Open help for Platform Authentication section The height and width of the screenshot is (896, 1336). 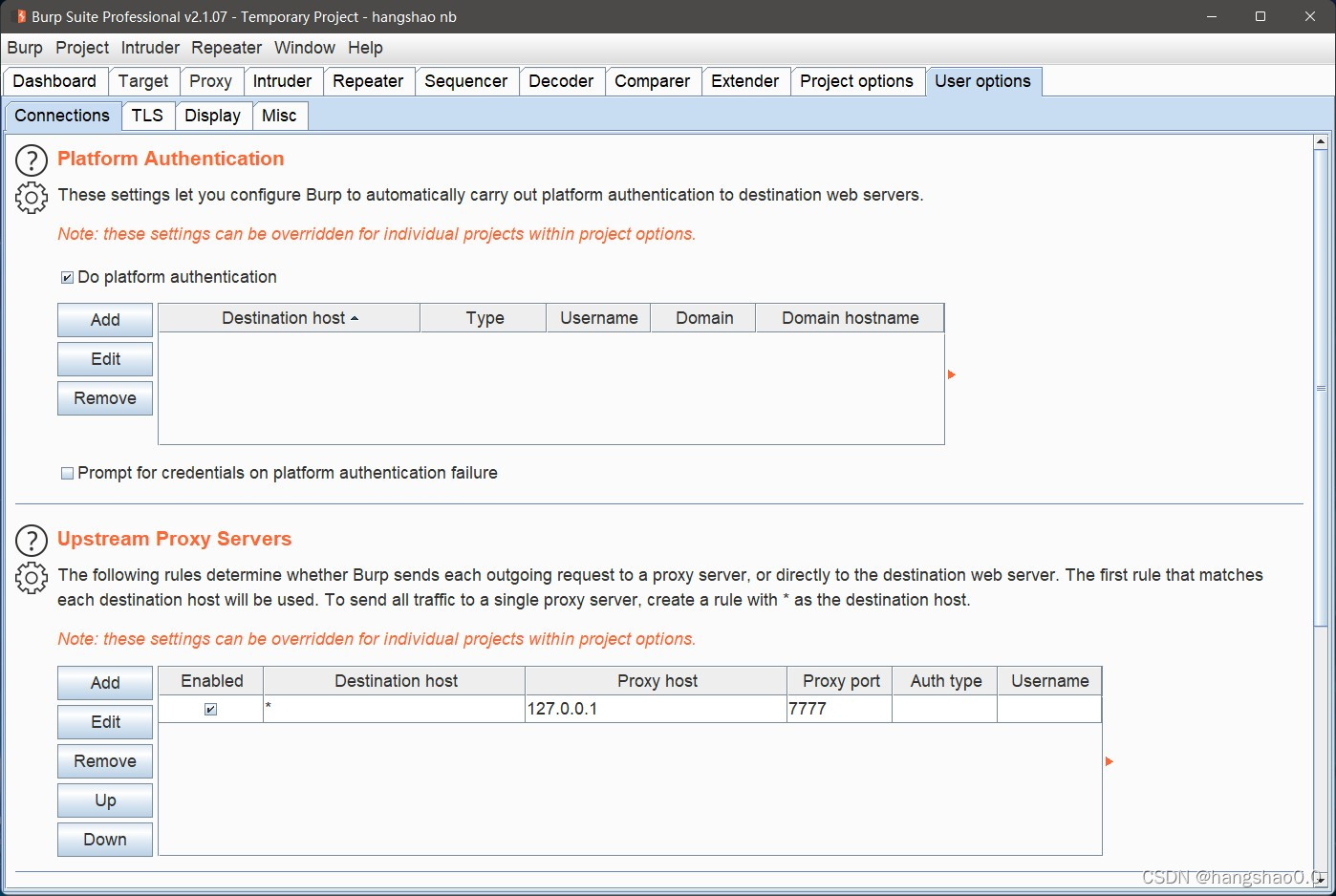[32, 160]
